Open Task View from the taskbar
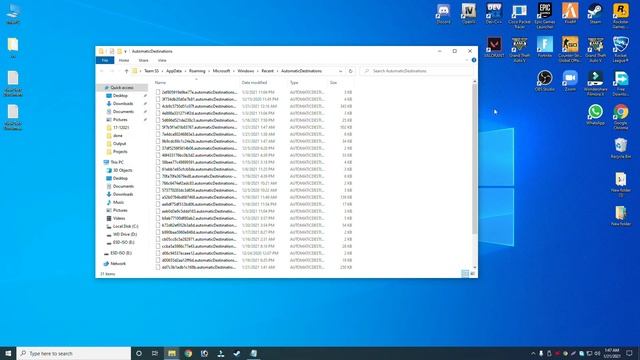 (x=155, y=353)
